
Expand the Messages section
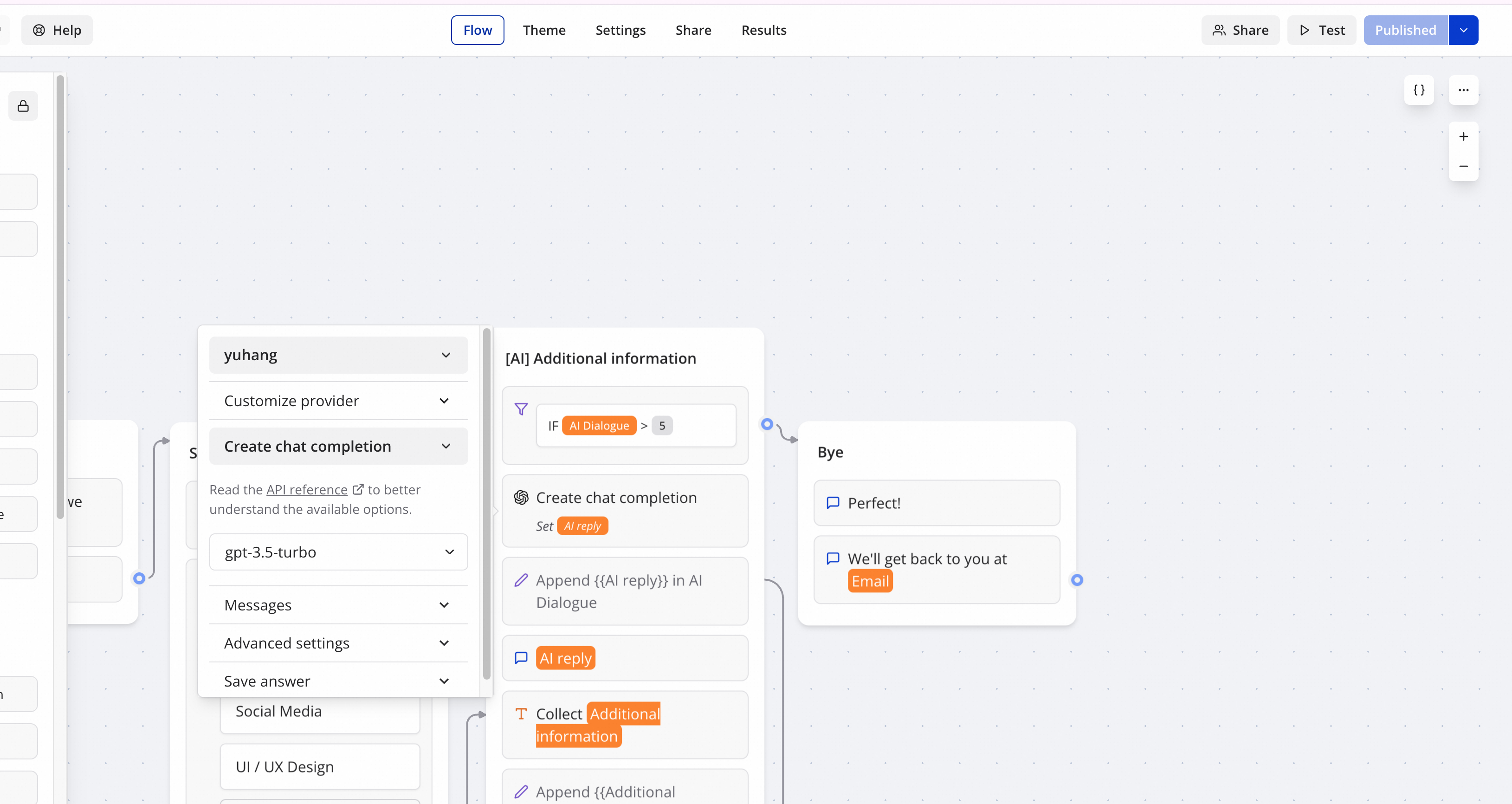tap(338, 605)
